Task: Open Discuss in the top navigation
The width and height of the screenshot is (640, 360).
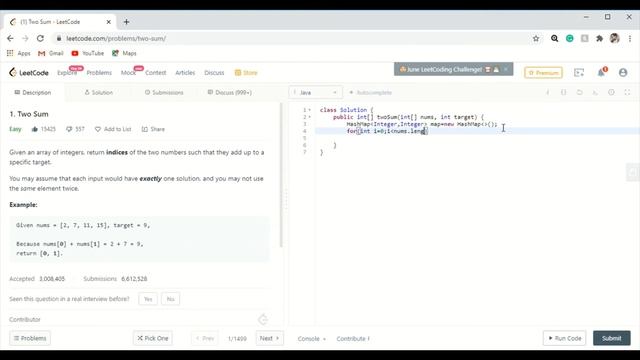Action: [x=214, y=73]
